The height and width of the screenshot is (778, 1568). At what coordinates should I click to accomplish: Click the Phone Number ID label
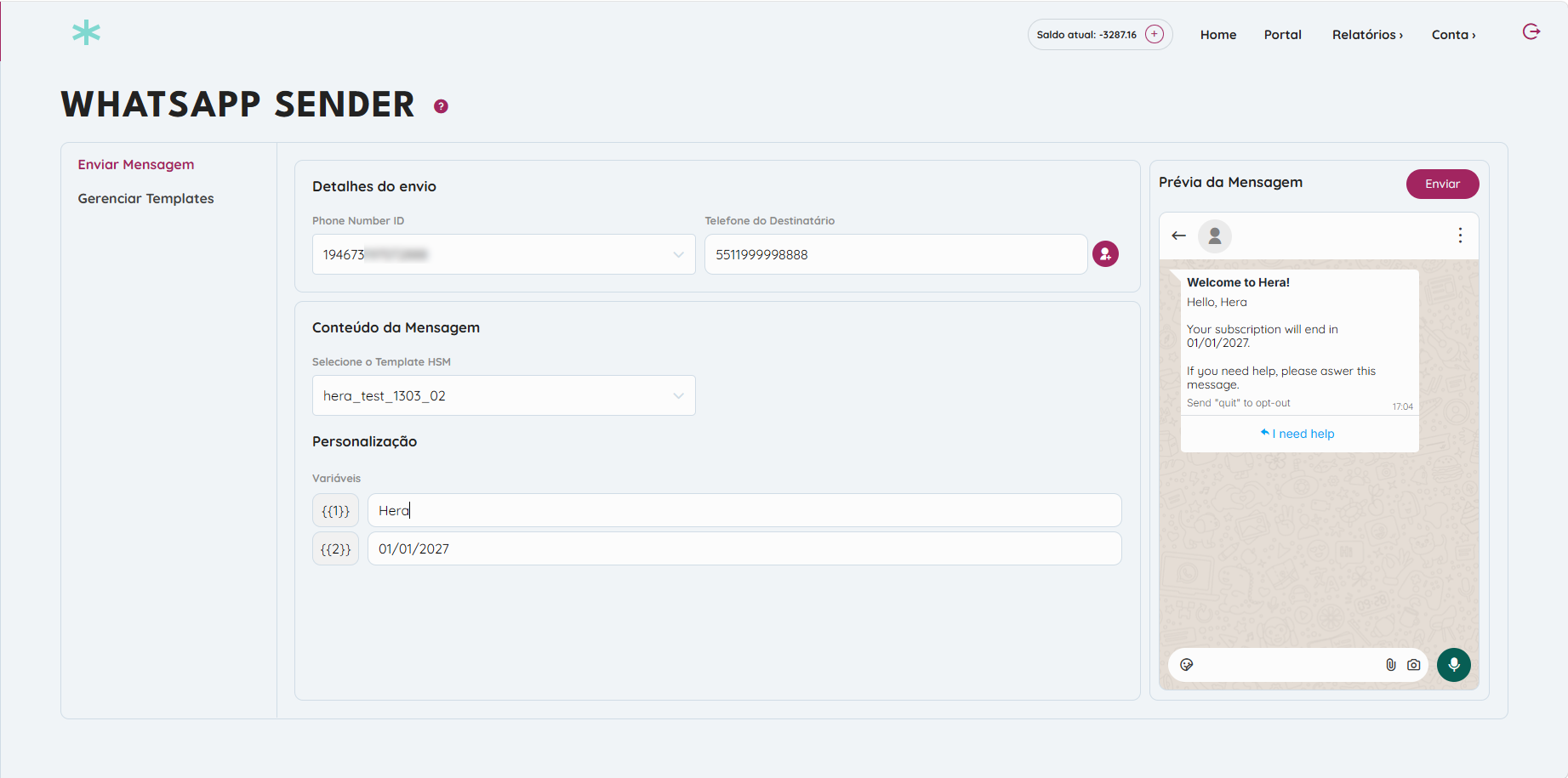click(x=358, y=220)
